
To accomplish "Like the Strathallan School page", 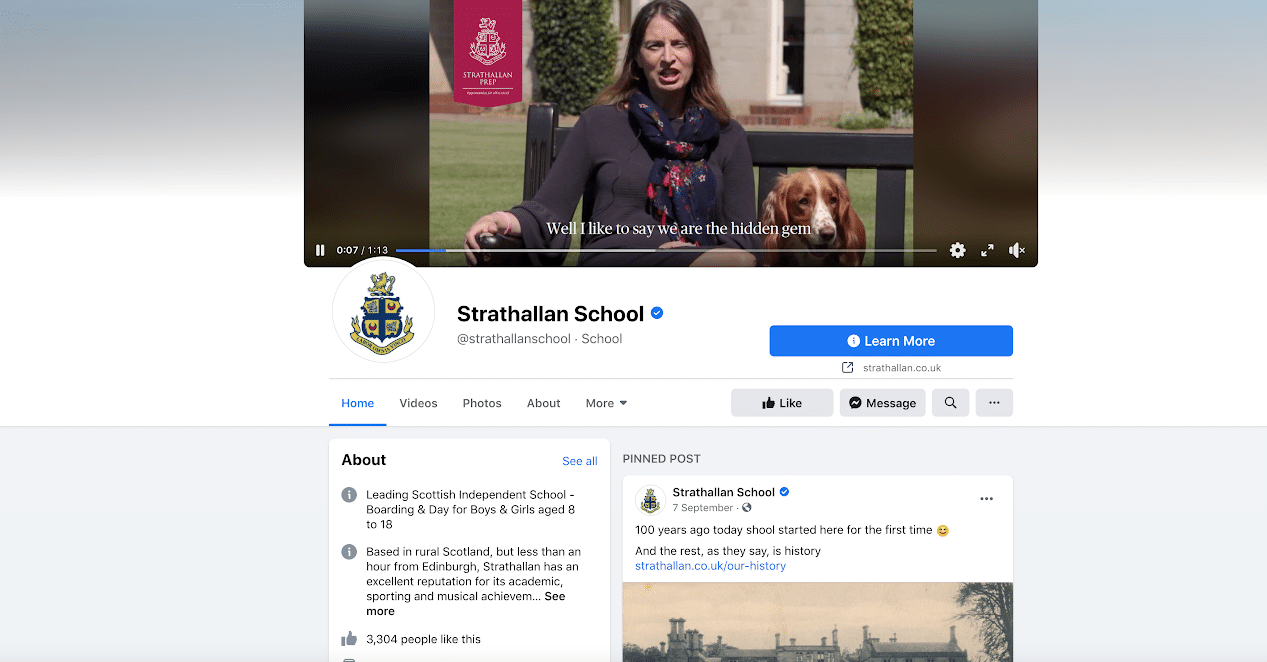I will pyautogui.click(x=782, y=403).
